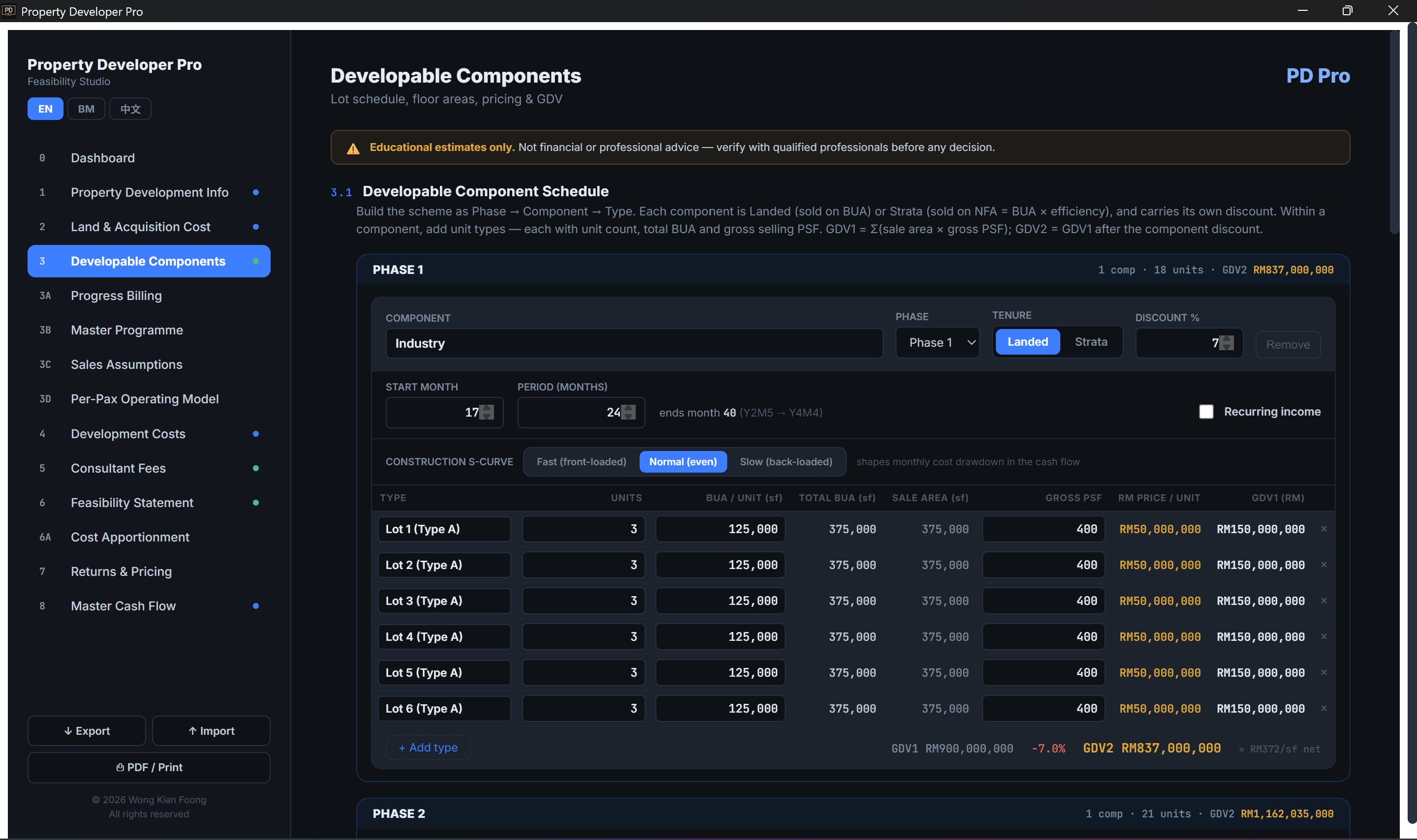Delete the Lot 6 (Type A) row
The height and width of the screenshot is (840, 1417).
click(1324, 708)
